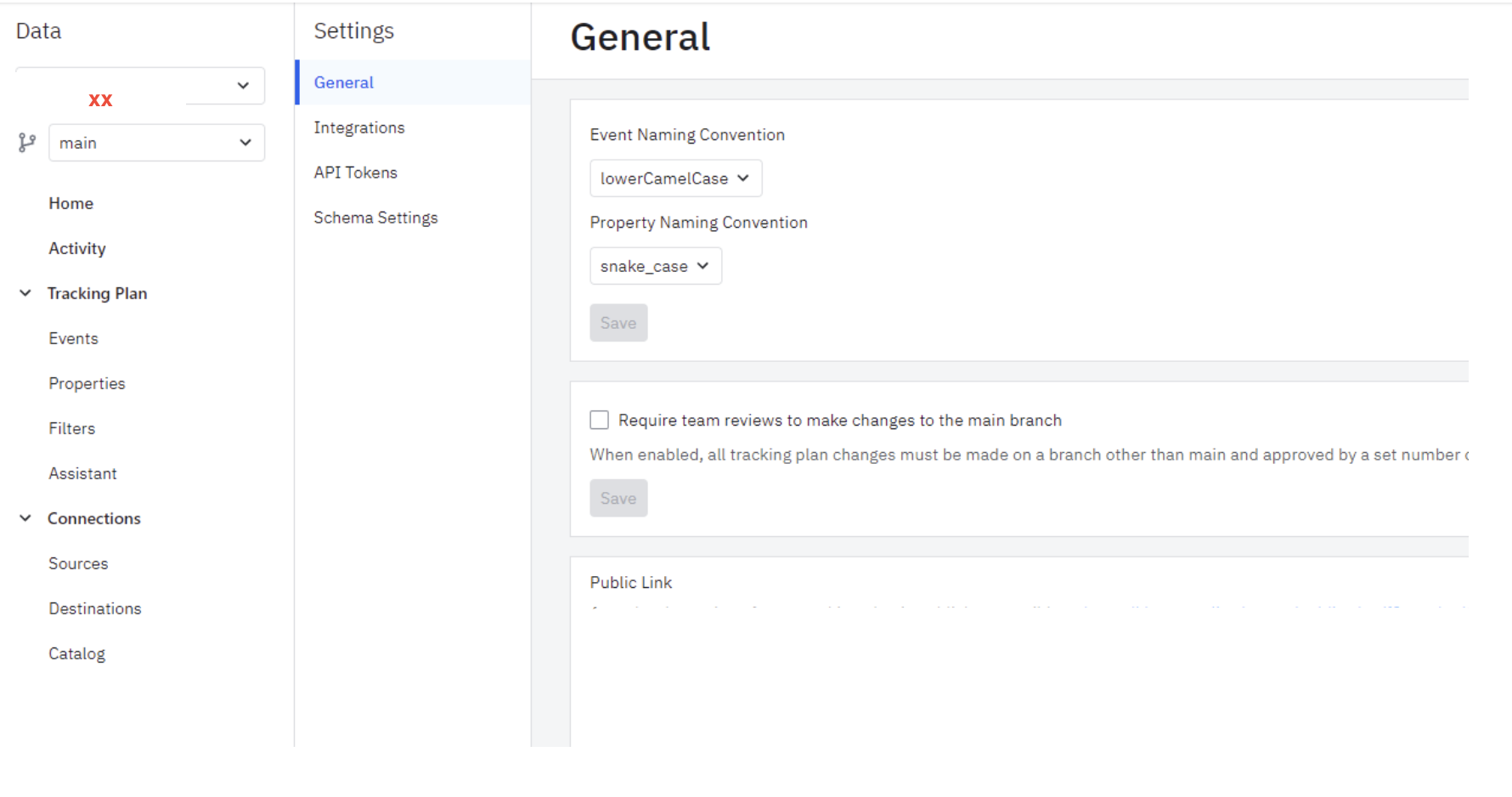Collapse the Connections section
Screen dimensions: 1512x797
25,518
